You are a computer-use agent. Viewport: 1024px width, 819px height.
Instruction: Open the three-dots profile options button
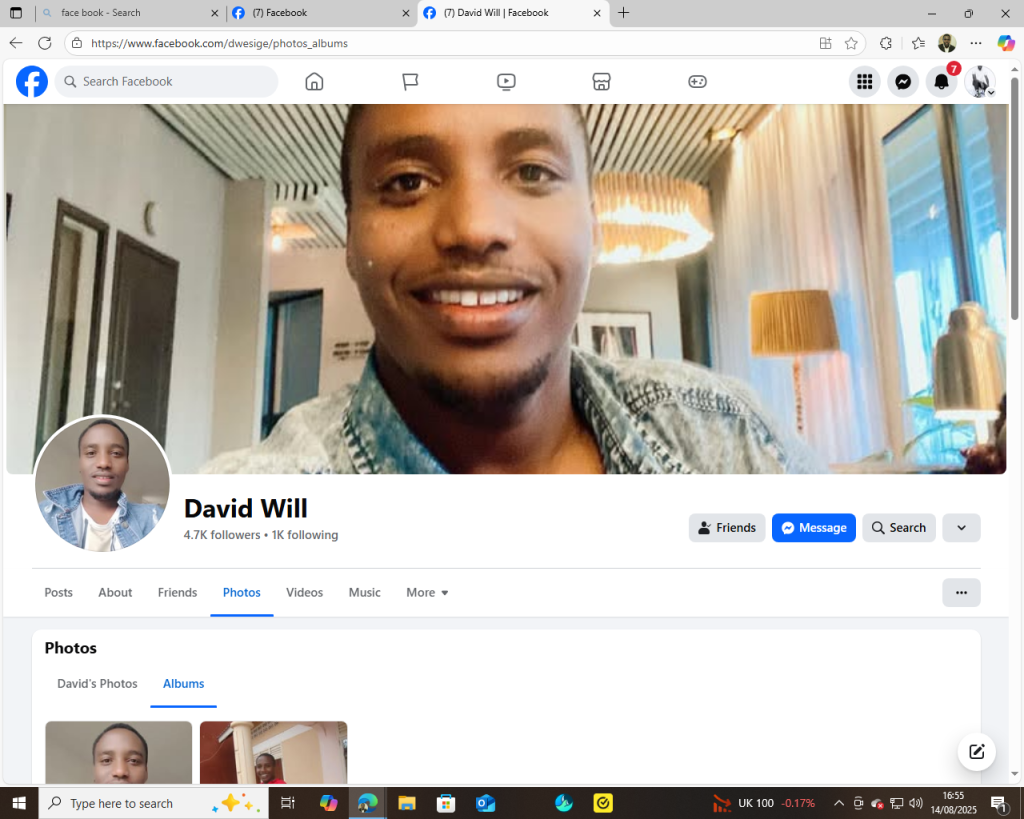coord(961,593)
